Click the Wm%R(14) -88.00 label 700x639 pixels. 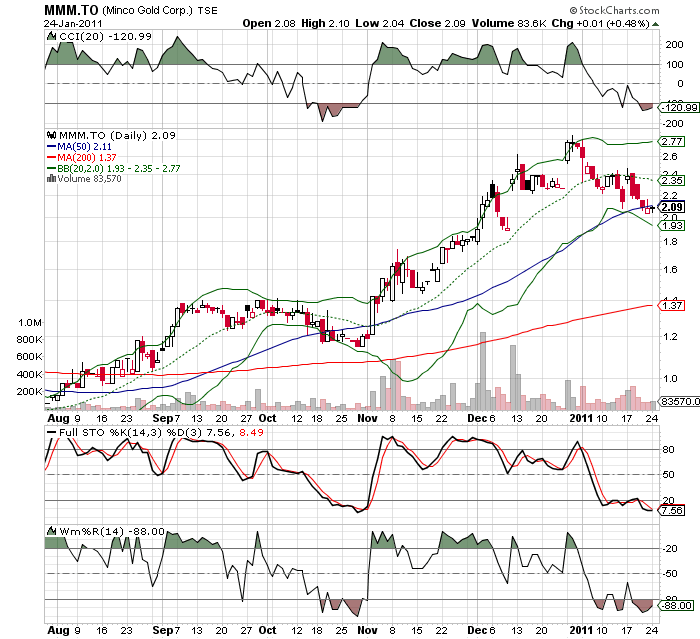(x=112, y=531)
